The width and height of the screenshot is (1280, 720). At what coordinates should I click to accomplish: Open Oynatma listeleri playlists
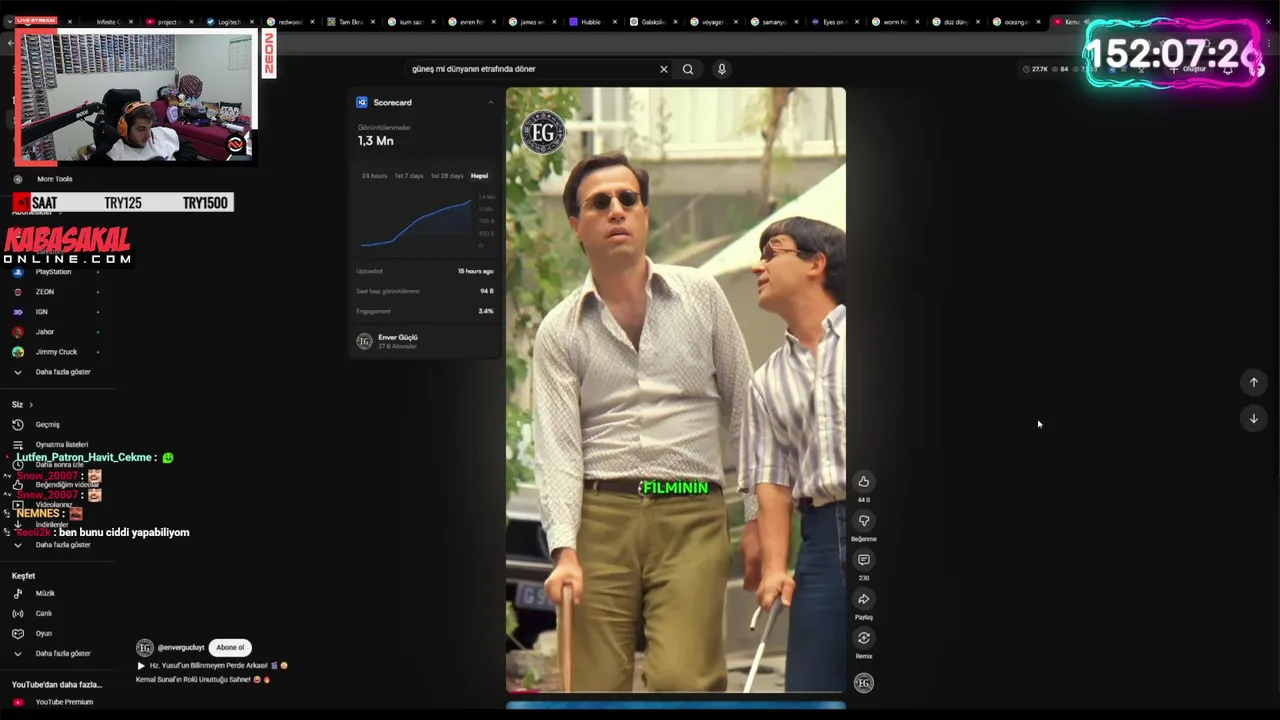[62, 444]
